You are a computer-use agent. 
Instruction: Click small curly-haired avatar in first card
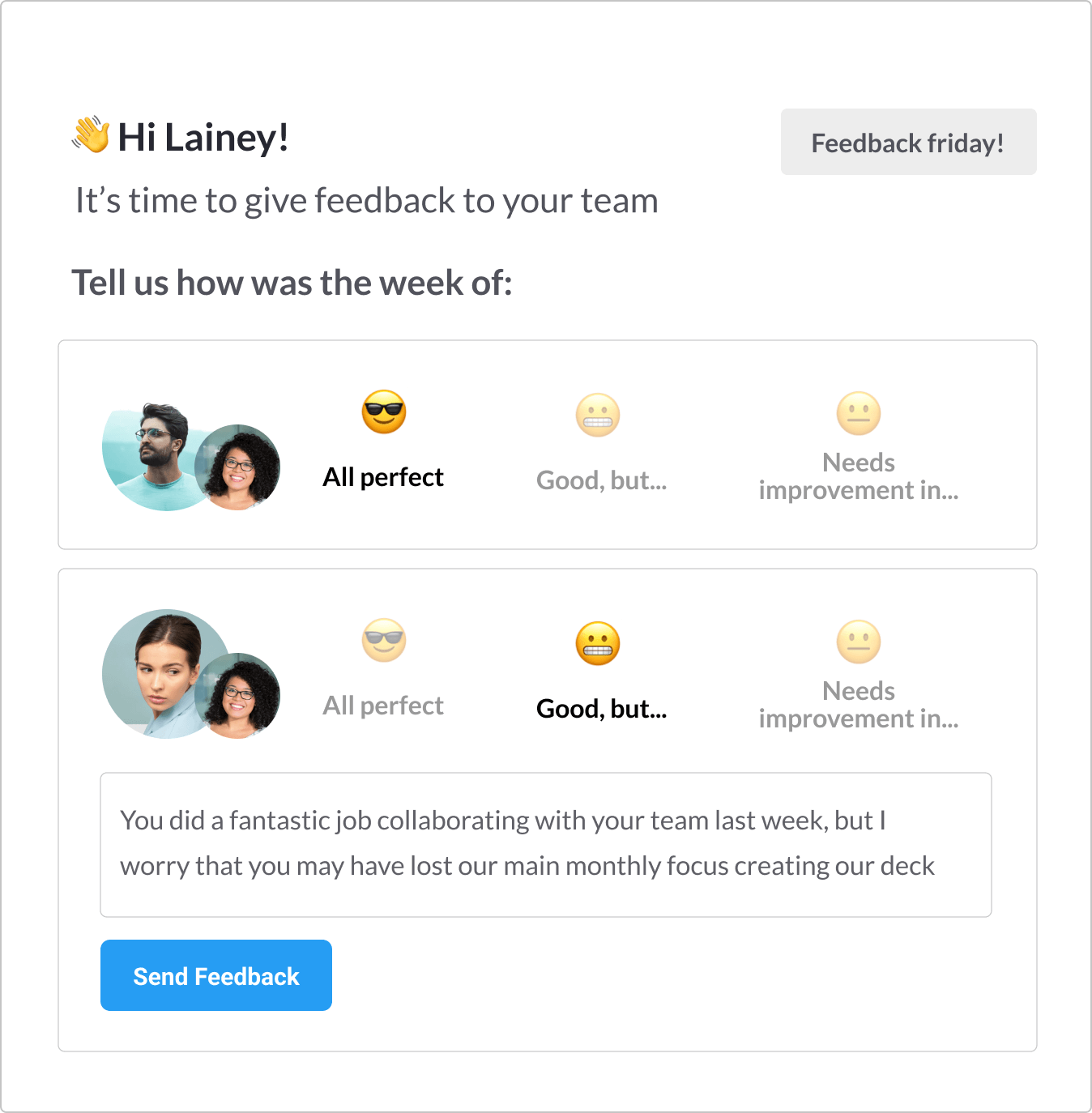pyautogui.click(x=238, y=467)
